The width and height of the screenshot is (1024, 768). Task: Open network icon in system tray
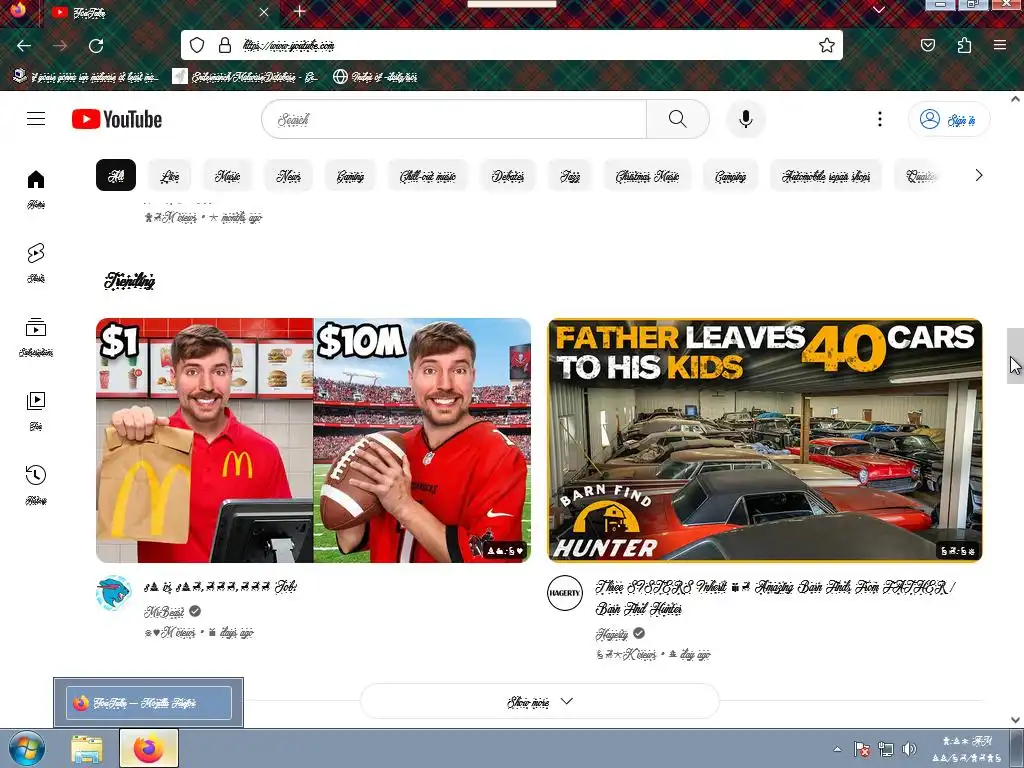tap(886, 749)
